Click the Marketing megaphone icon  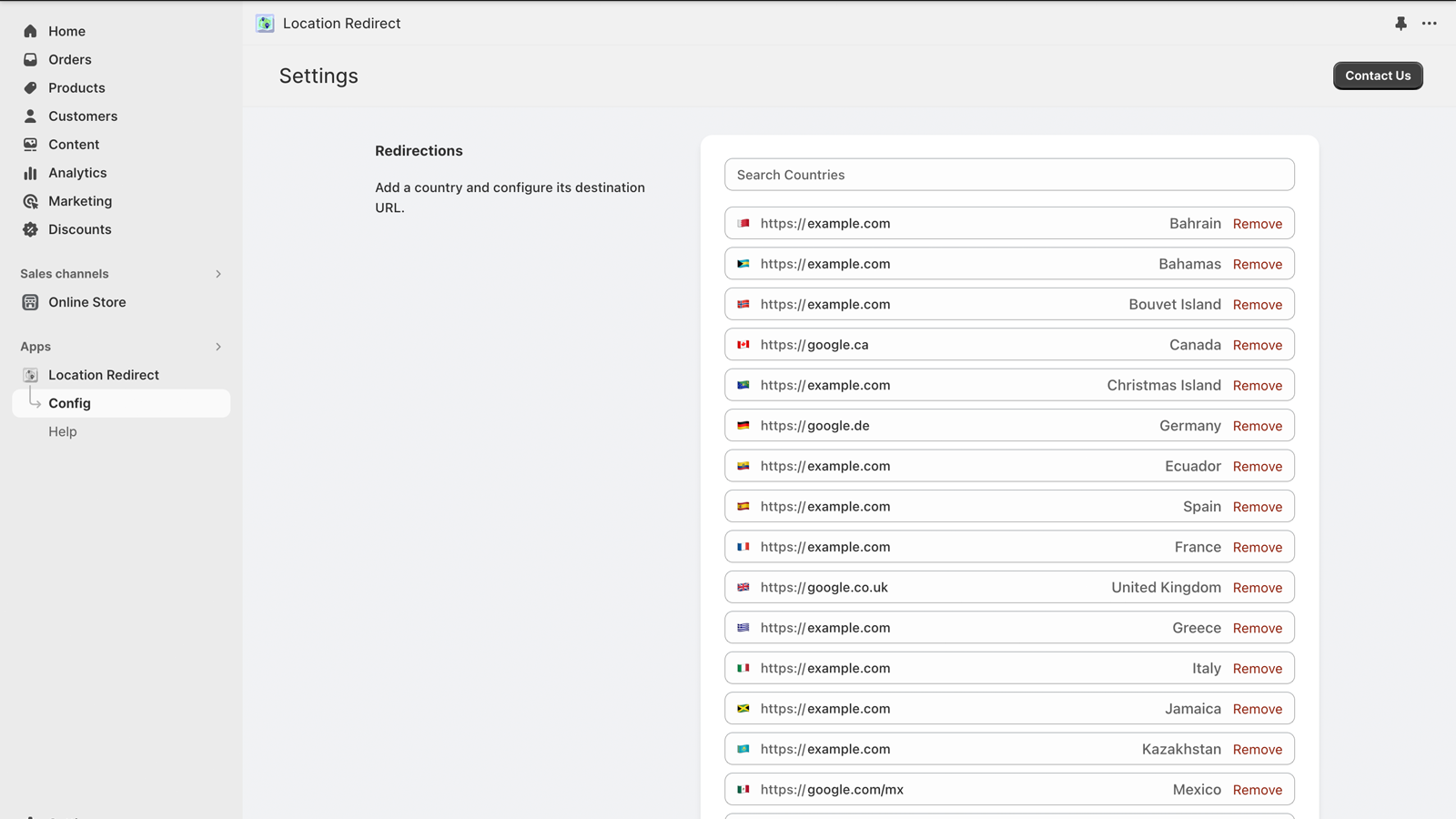pyautogui.click(x=30, y=201)
